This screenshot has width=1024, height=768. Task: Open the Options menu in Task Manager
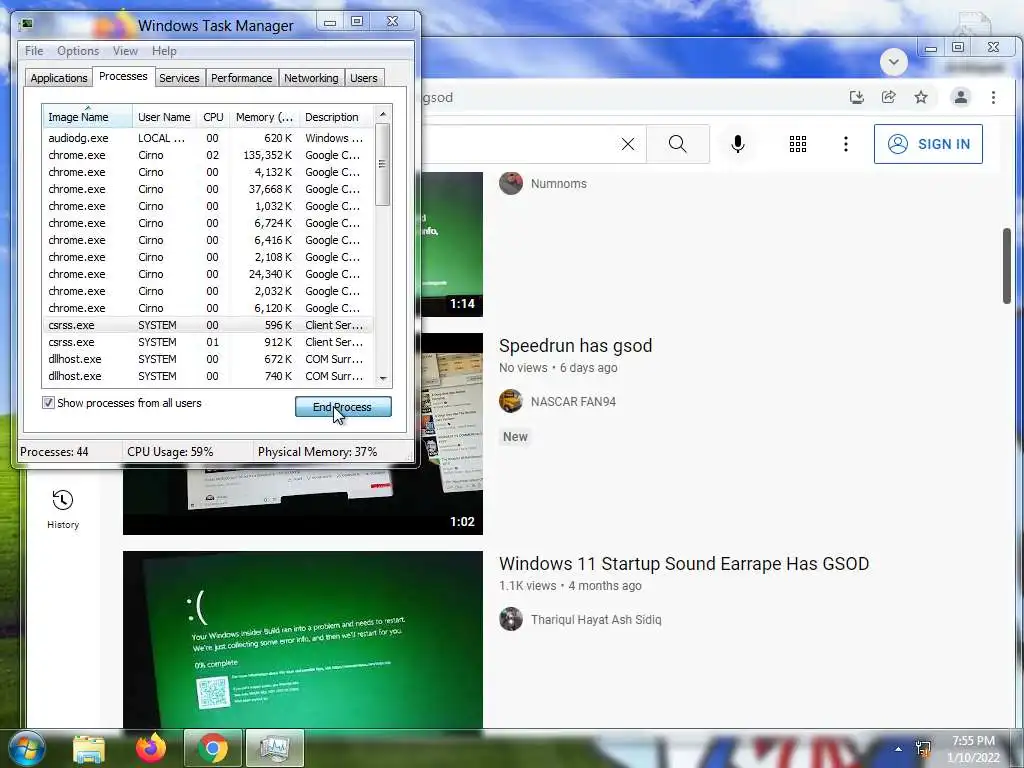click(x=78, y=51)
